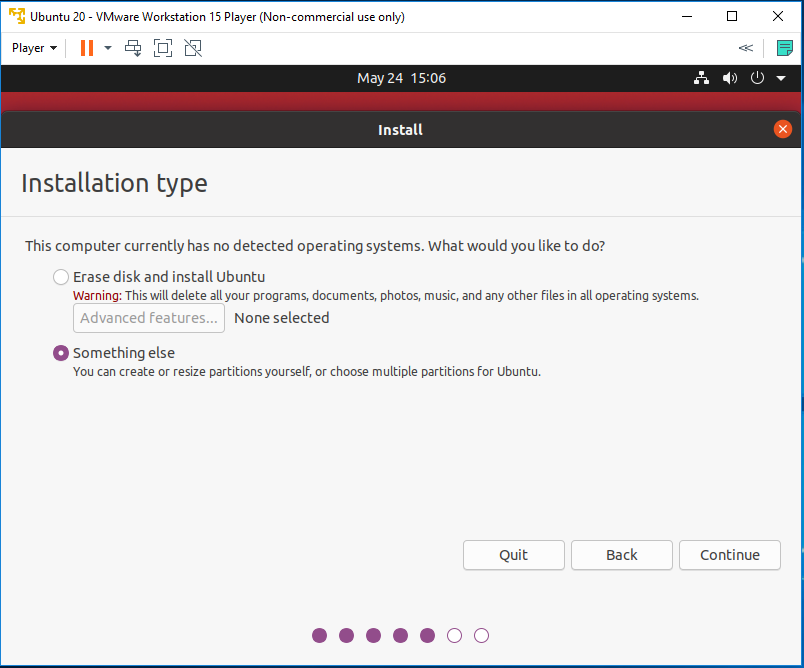Click the Quit button
The width and height of the screenshot is (804, 668).
514,555
